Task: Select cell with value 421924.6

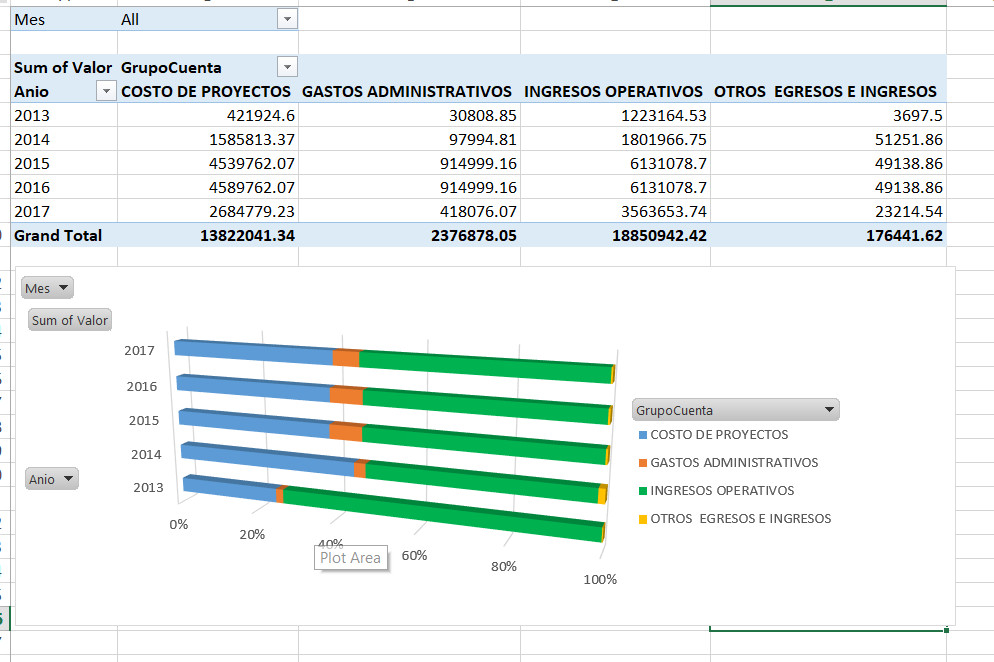Action: pos(208,115)
